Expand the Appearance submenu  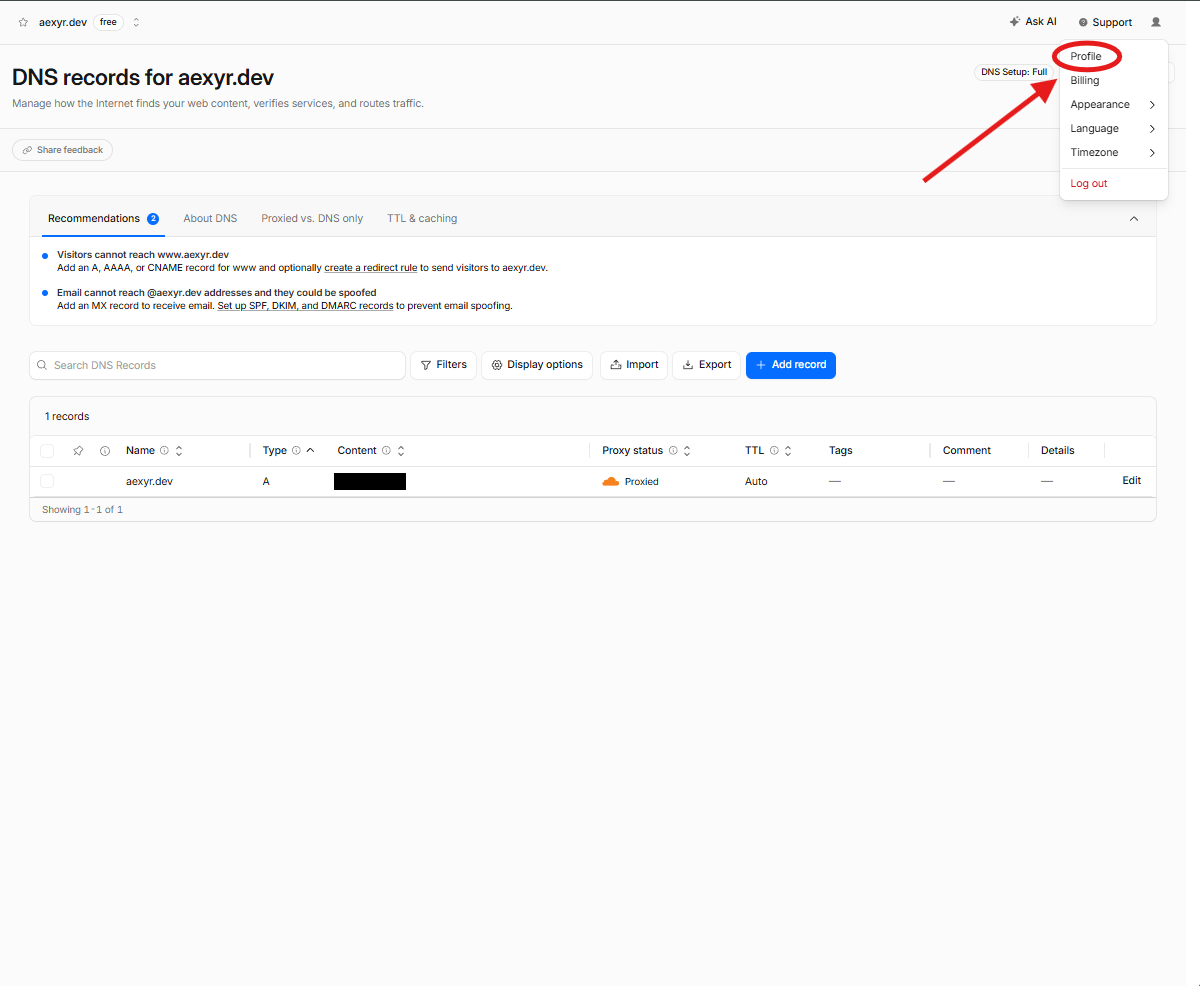click(1113, 105)
